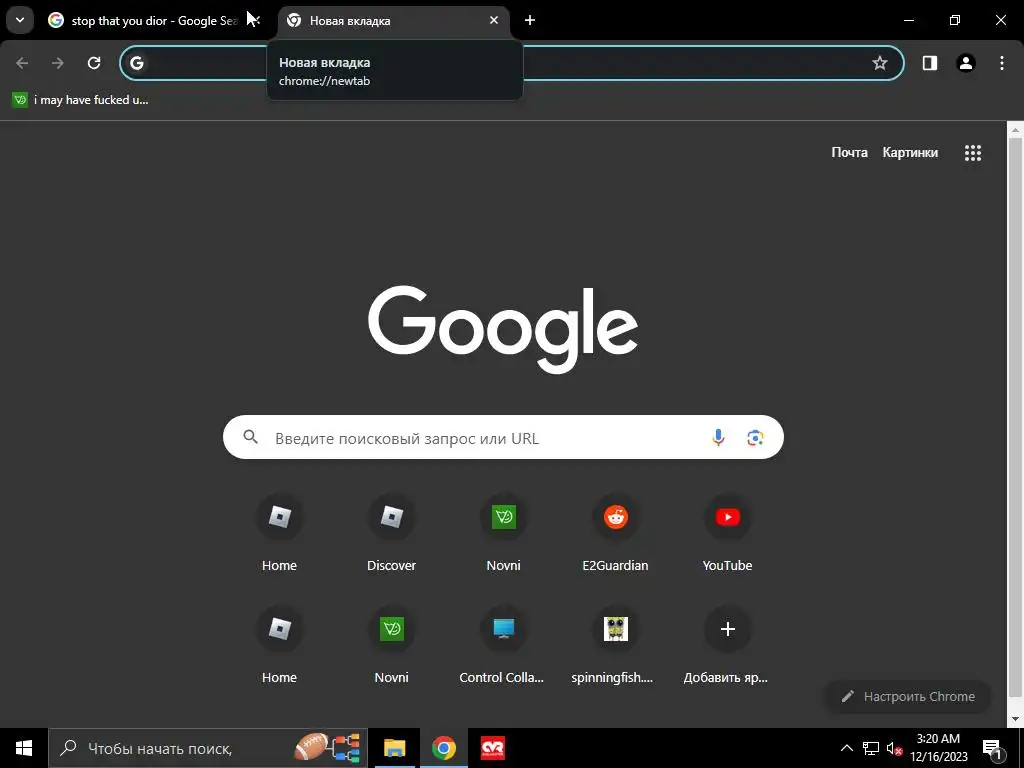Open the YouTube shortcut
Image resolution: width=1024 pixels, height=768 pixels.
tap(728, 534)
